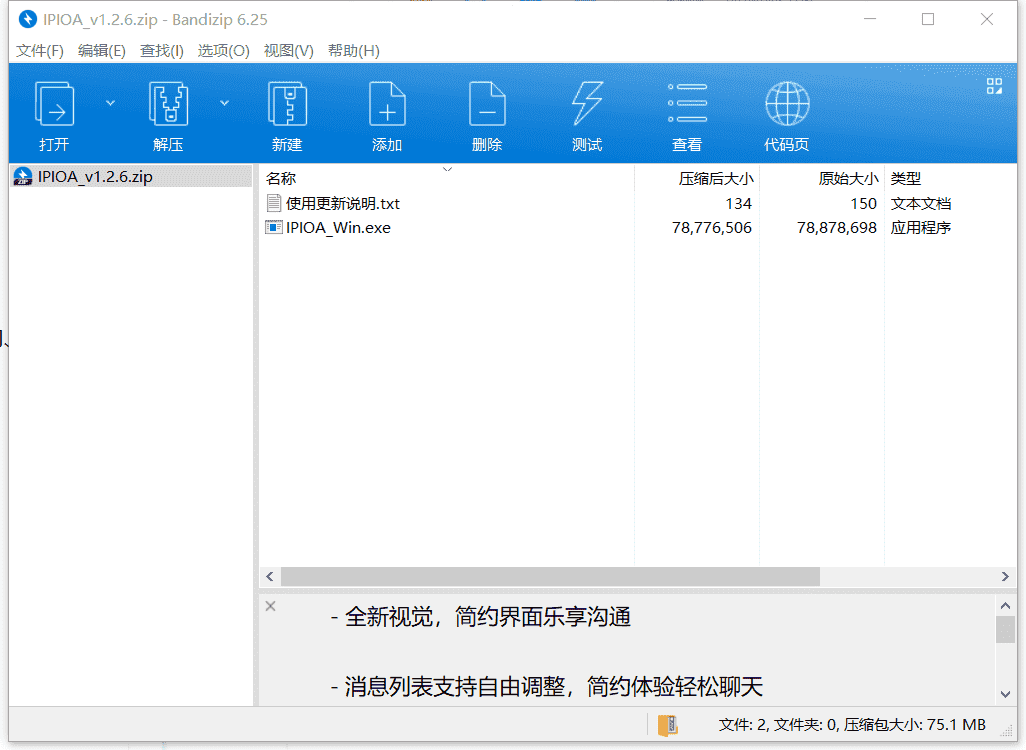Maximize the Bandizip window
The height and width of the screenshot is (750, 1026).
(928, 19)
